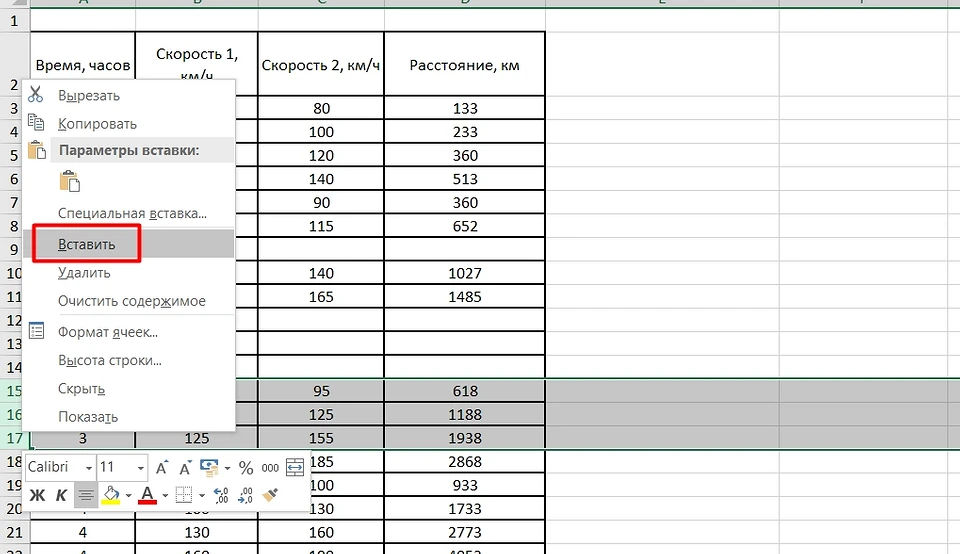Viewport: 960px width, 554px height.
Task: Apply yellow fill color from mini toolbar
Action: (x=111, y=494)
